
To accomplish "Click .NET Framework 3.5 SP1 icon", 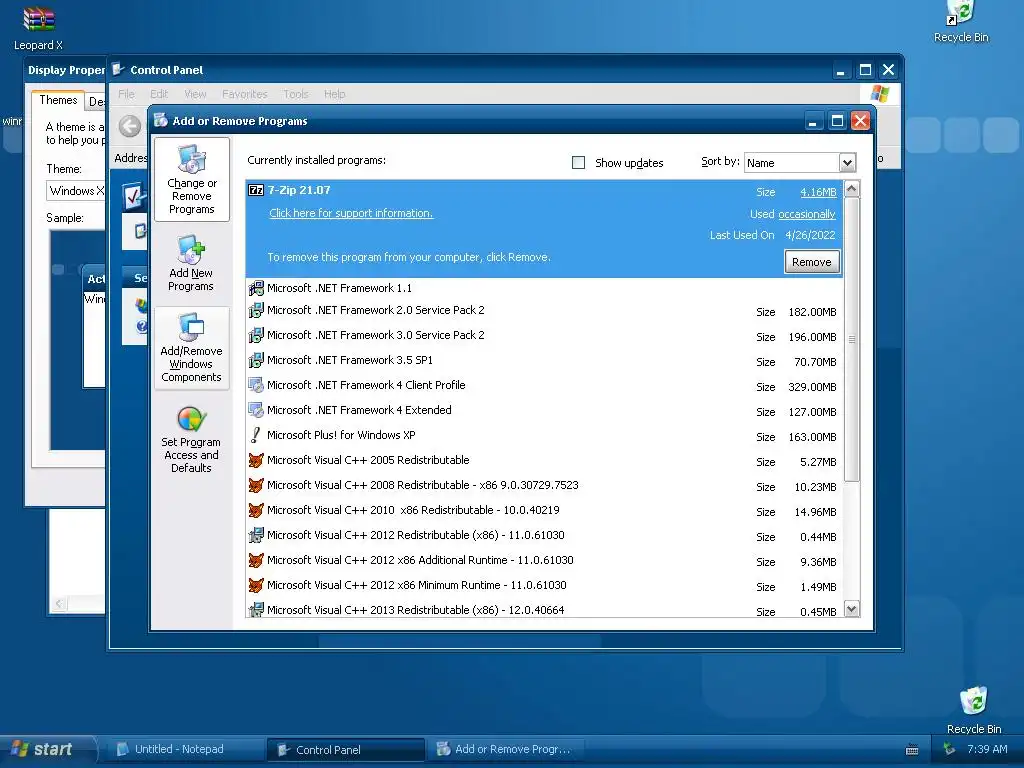I will tap(256, 360).
